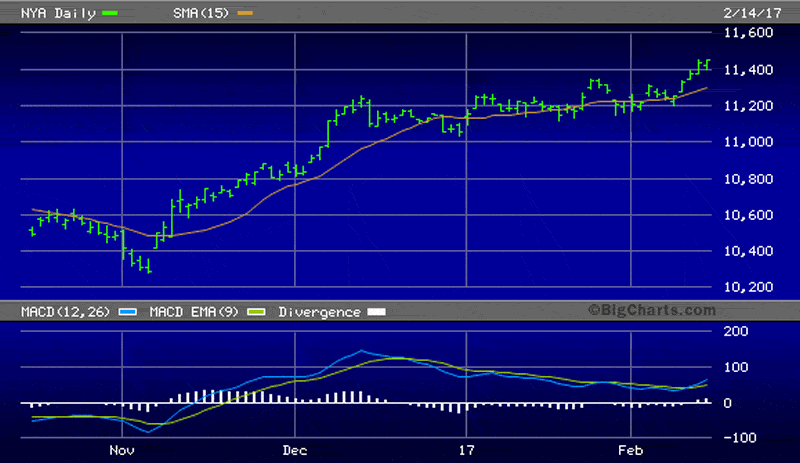Click the 11,600 price axis label
The image size is (800, 463).
[x=748, y=33]
